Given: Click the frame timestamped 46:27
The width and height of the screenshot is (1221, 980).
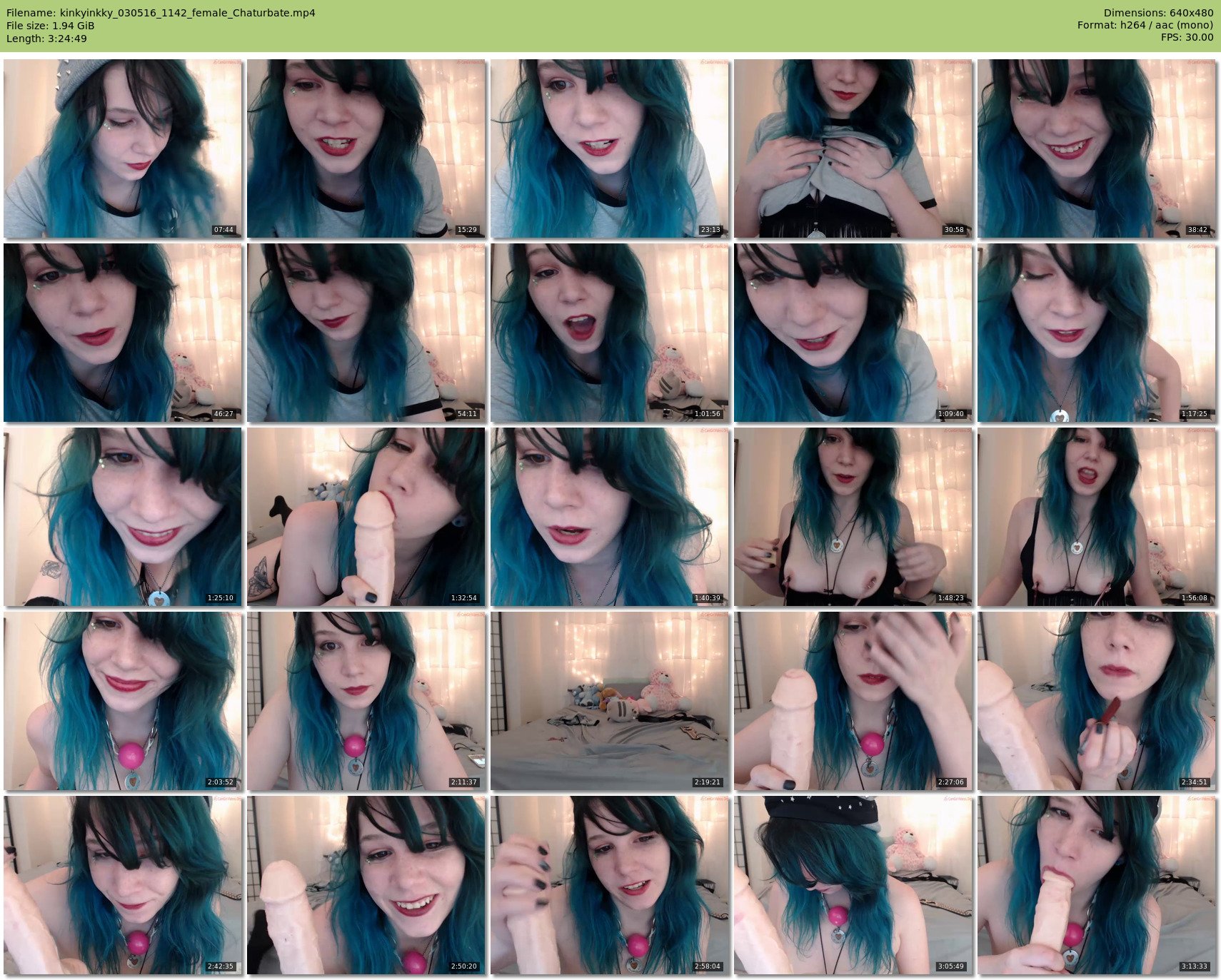Looking at the screenshot, I should (123, 333).
